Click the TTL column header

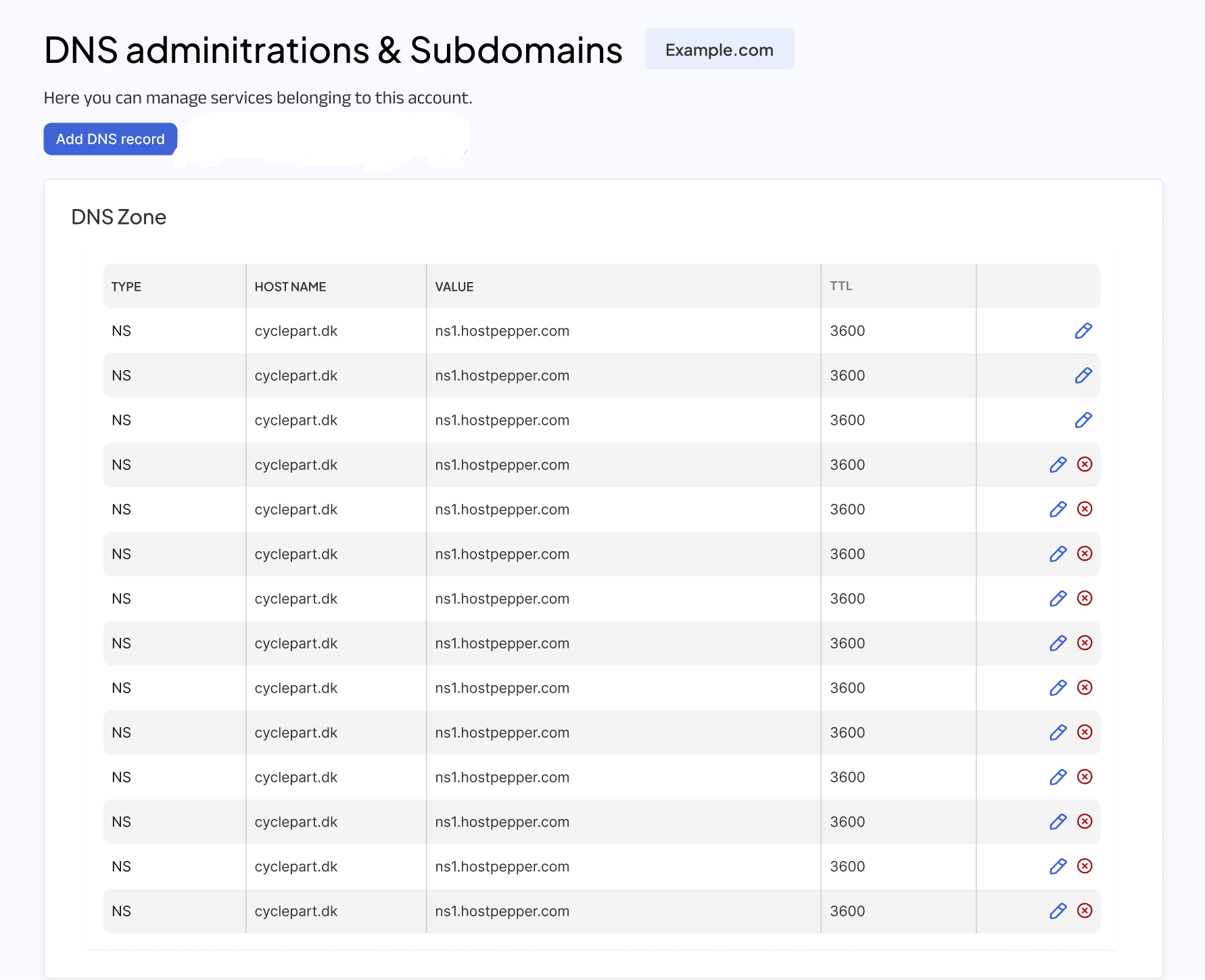coord(841,286)
